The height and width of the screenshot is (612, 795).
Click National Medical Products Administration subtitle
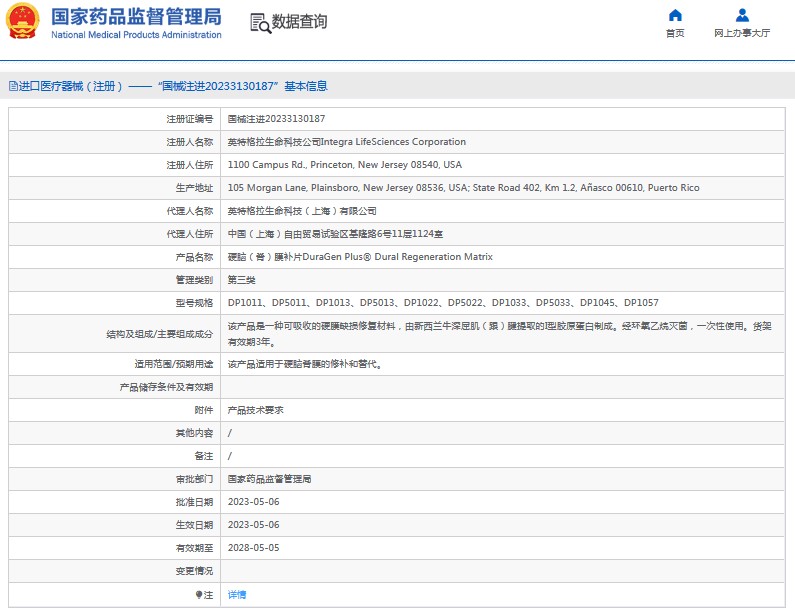(136, 34)
